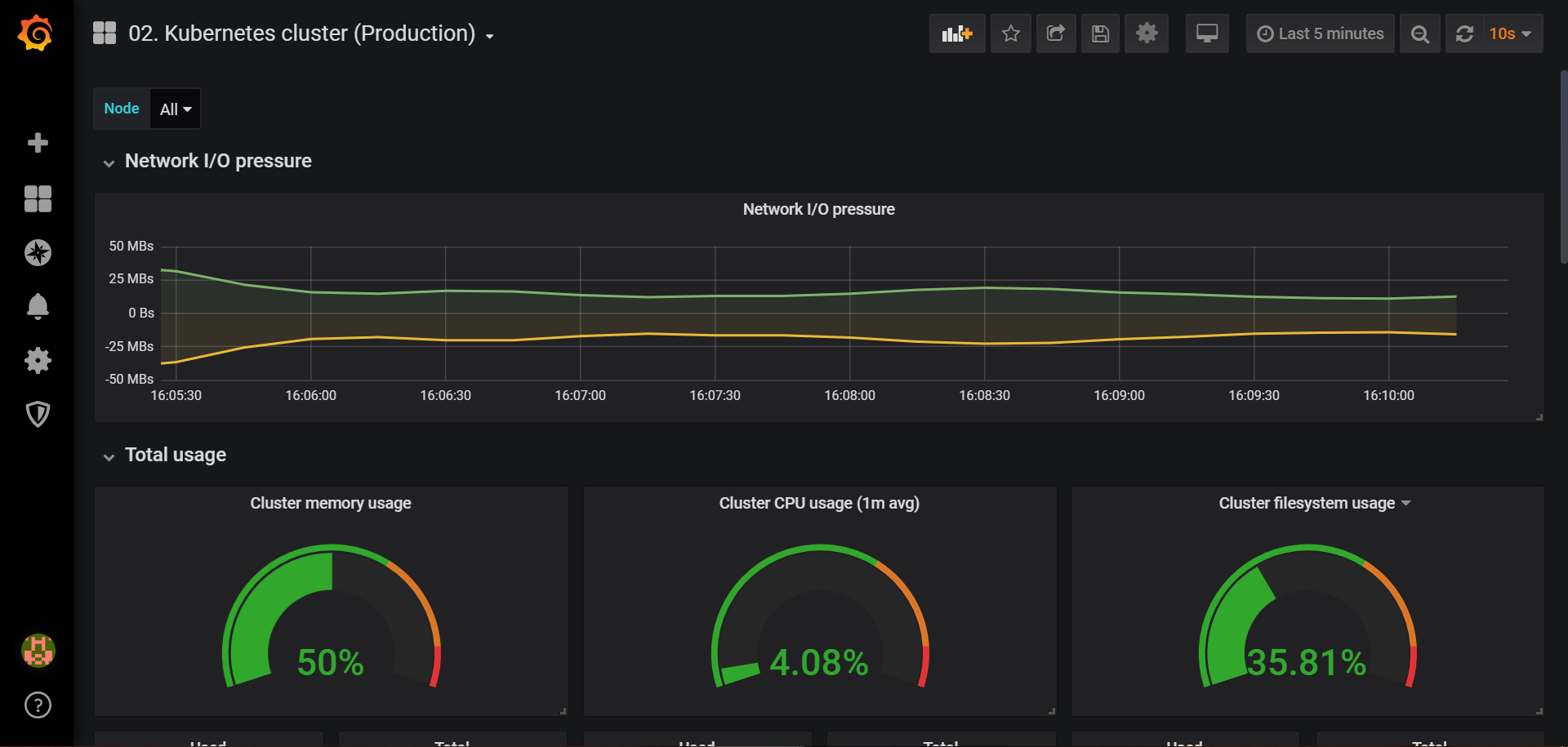Change the 10s auto-refresh interval
Viewport: 1568px width, 747px height.
point(1507,33)
